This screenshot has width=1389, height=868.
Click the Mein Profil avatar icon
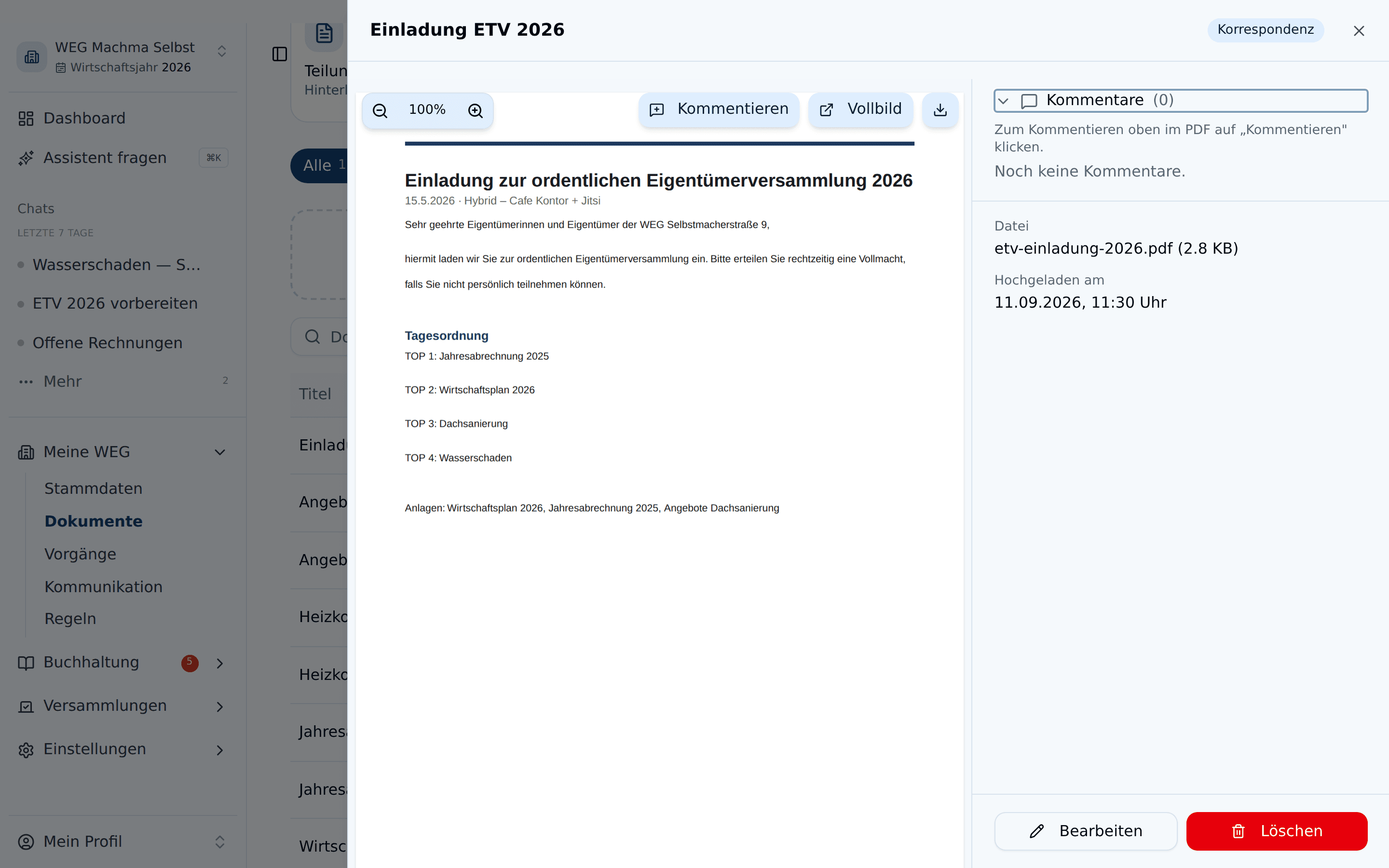[x=26, y=842]
